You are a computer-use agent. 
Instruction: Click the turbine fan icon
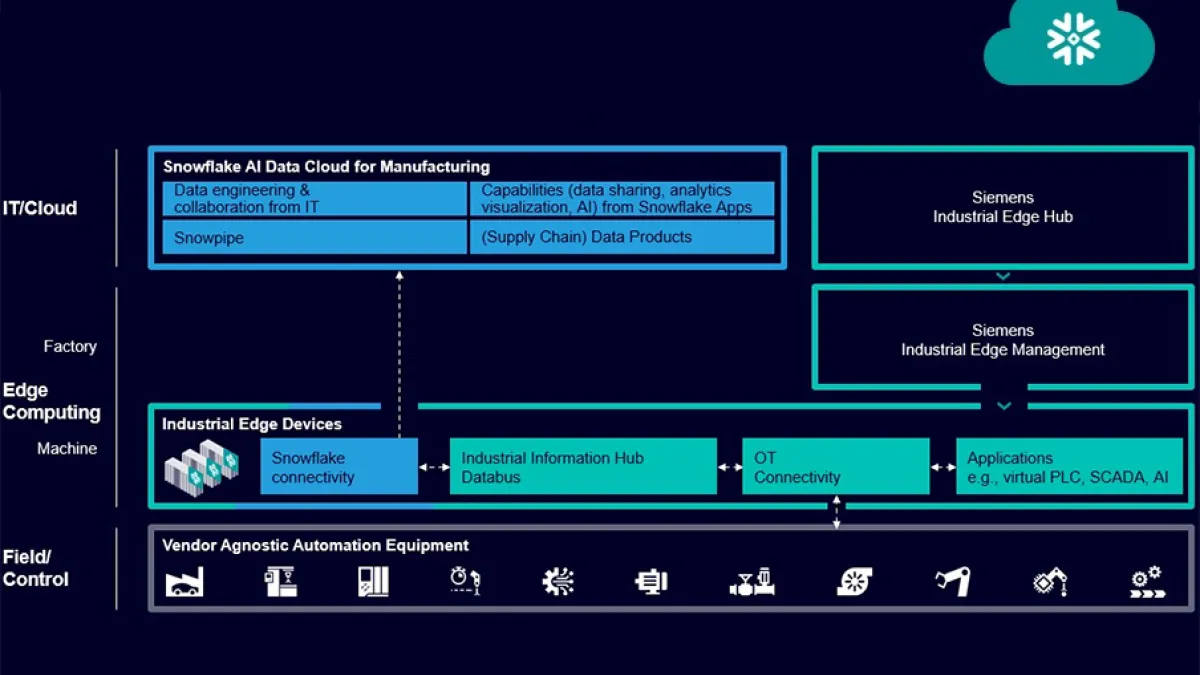click(854, 581)
